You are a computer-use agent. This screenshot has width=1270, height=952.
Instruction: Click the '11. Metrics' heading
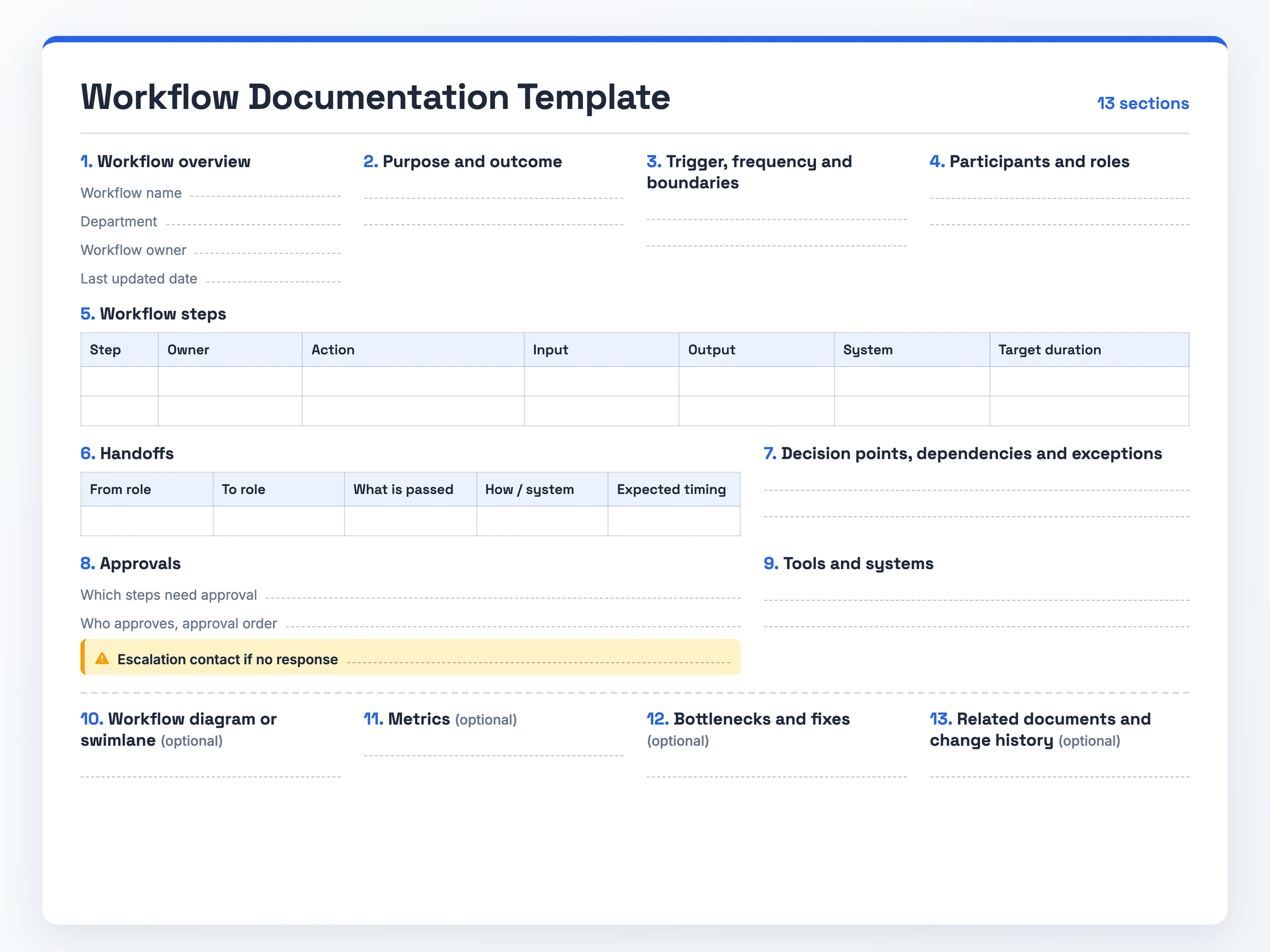[407, 720]
